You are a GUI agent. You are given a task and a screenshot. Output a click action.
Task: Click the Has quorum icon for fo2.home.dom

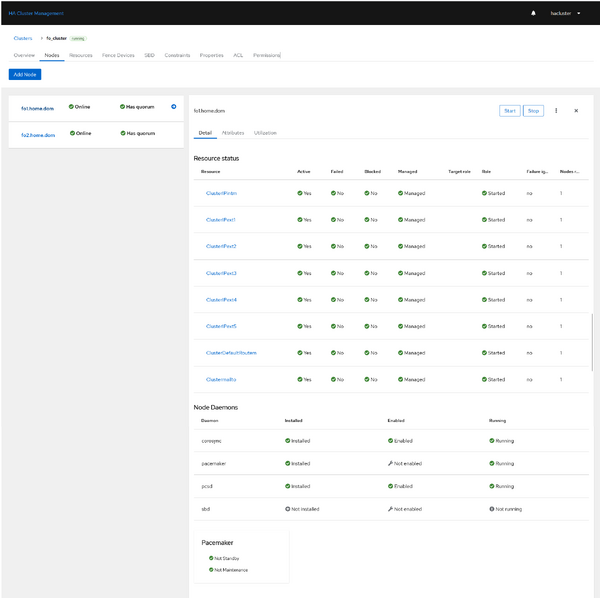(x=123, y=133)
